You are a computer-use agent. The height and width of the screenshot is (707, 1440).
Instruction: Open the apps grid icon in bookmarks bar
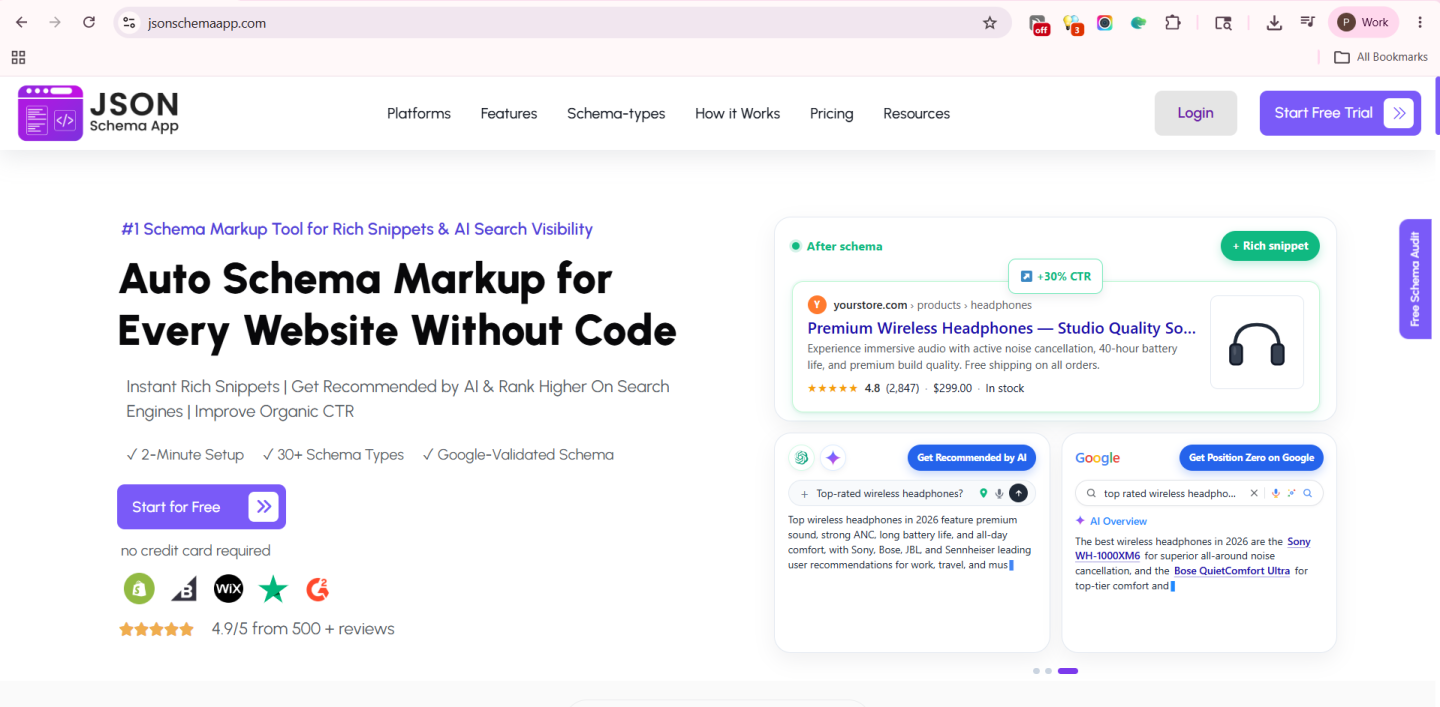[18, 57]
